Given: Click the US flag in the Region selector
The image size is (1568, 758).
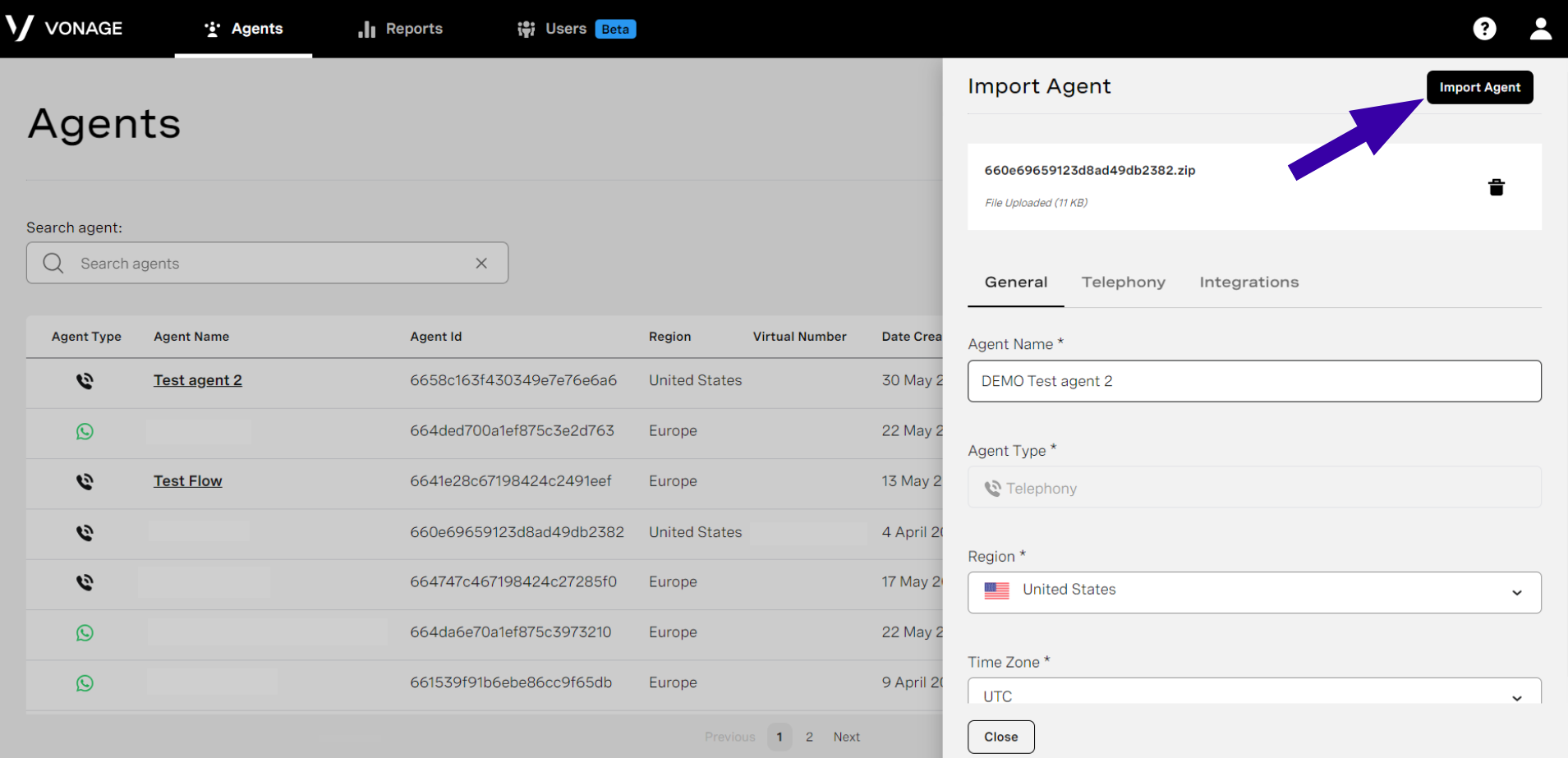Looking at the screenshot, I should (x=997, y=590).
